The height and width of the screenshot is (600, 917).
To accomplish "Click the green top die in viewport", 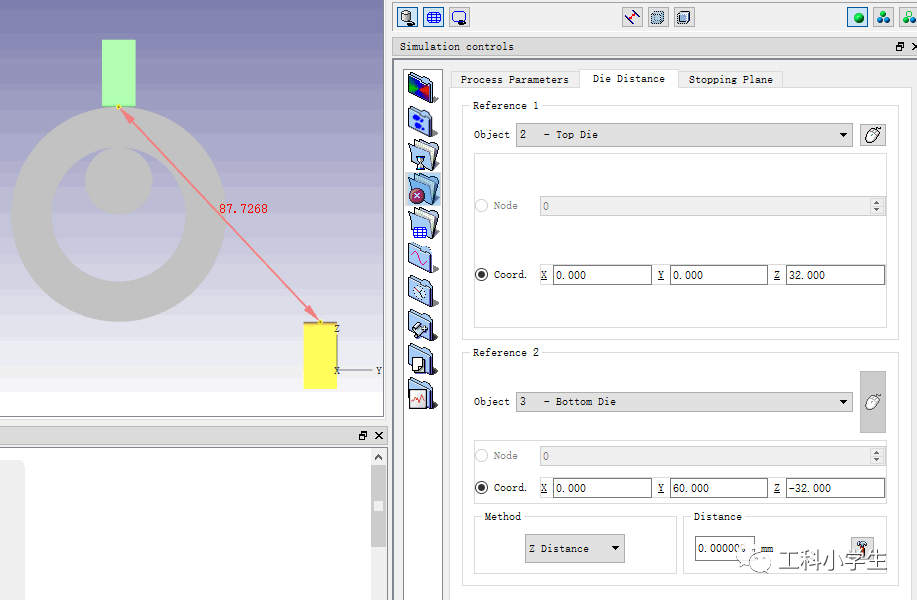I will click(x=119, y=73).
